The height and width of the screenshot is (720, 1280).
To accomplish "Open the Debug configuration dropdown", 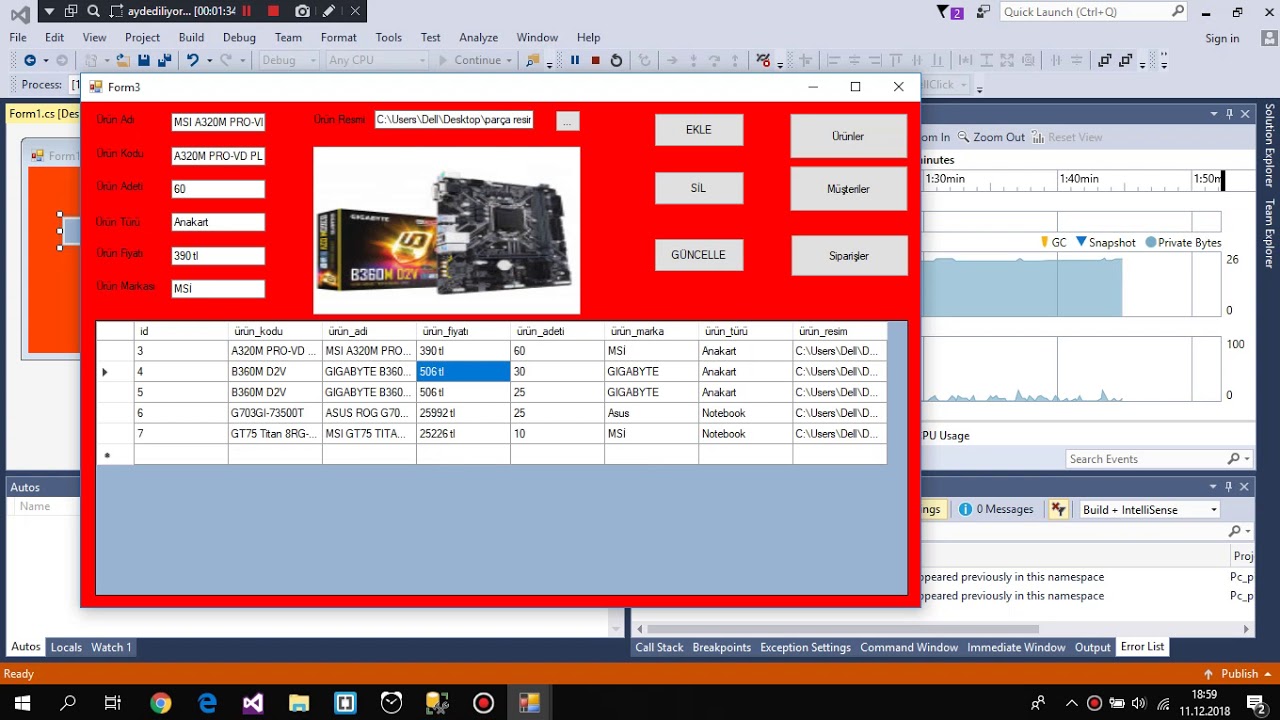I will click(x=288, y=60).
